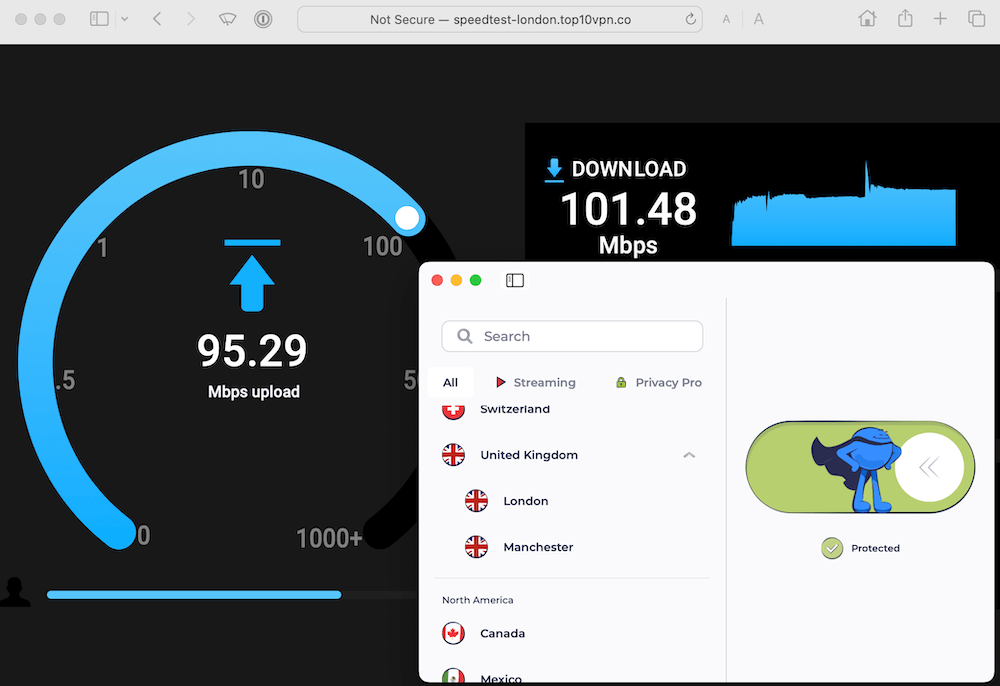Click the London UK flag icon
This screenshot has width=1000, height=686.
(476, 501)
